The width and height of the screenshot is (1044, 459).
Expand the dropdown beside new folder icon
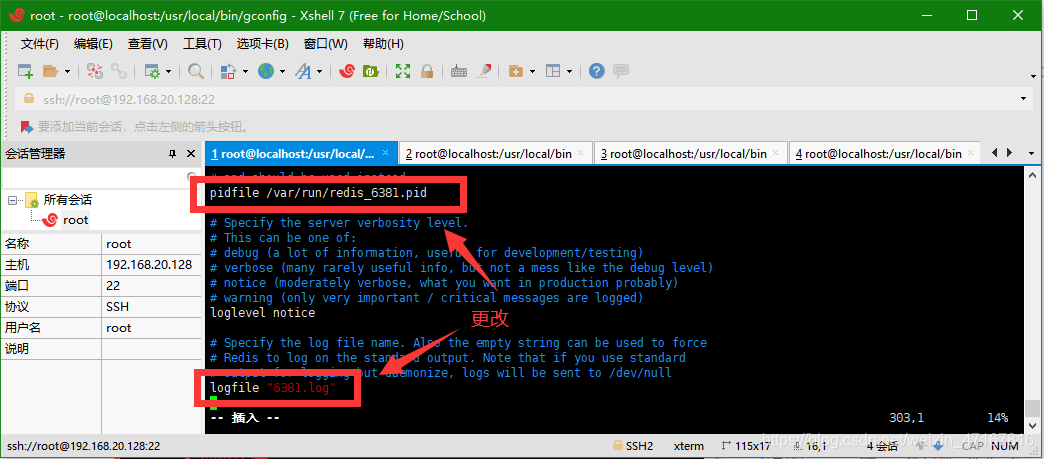tap(532, 71)
